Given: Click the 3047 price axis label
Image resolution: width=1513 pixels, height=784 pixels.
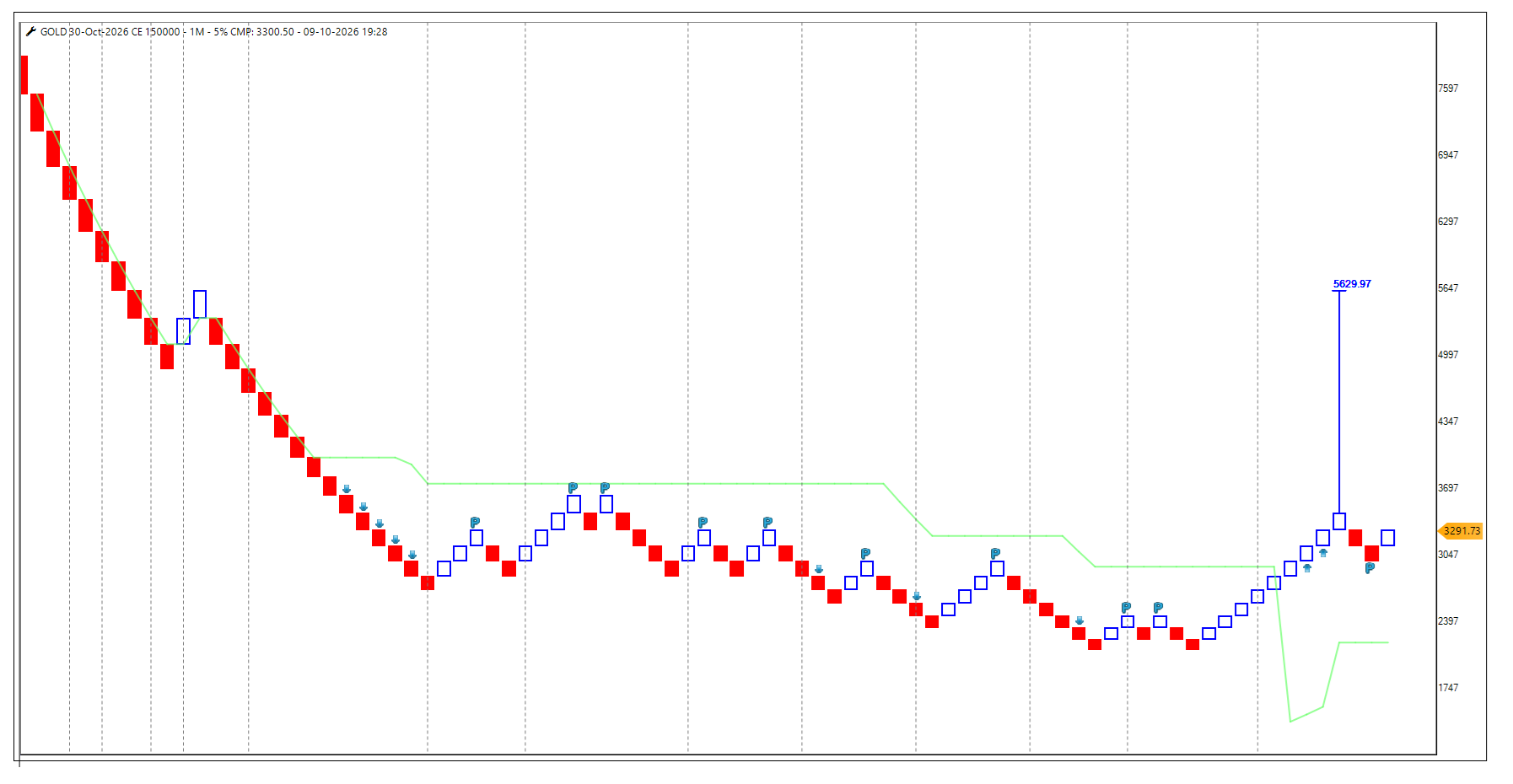Looking at the screenshot, I should 1448,555.
